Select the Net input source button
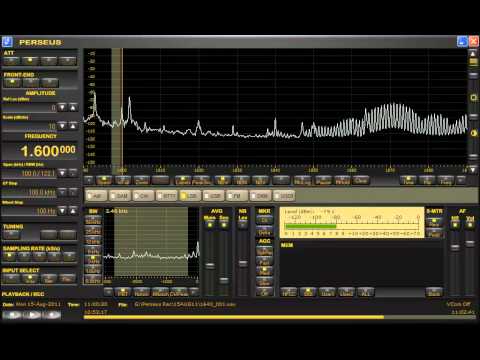480x360 pixels. click(x=49, y=278)
